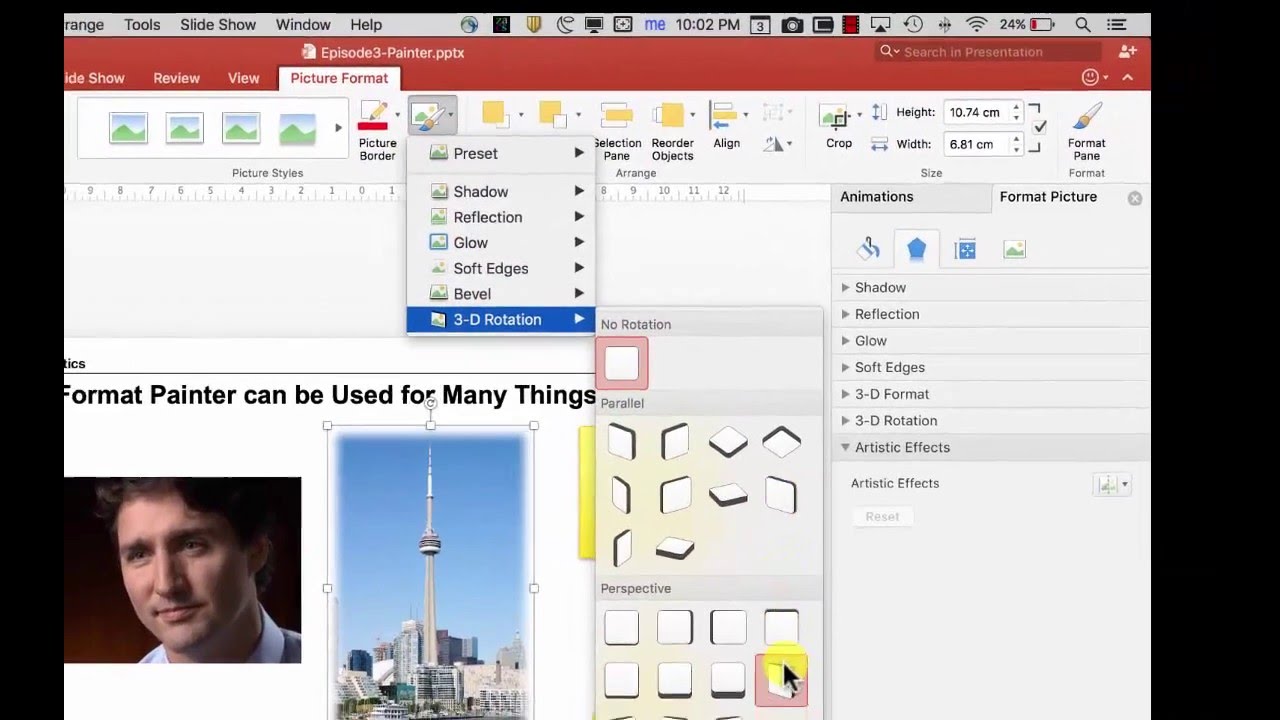Click the Wi-Fi icon in menu bar
The width and height of the screenshot is (1280, 720).
click(x=978, y=24)
